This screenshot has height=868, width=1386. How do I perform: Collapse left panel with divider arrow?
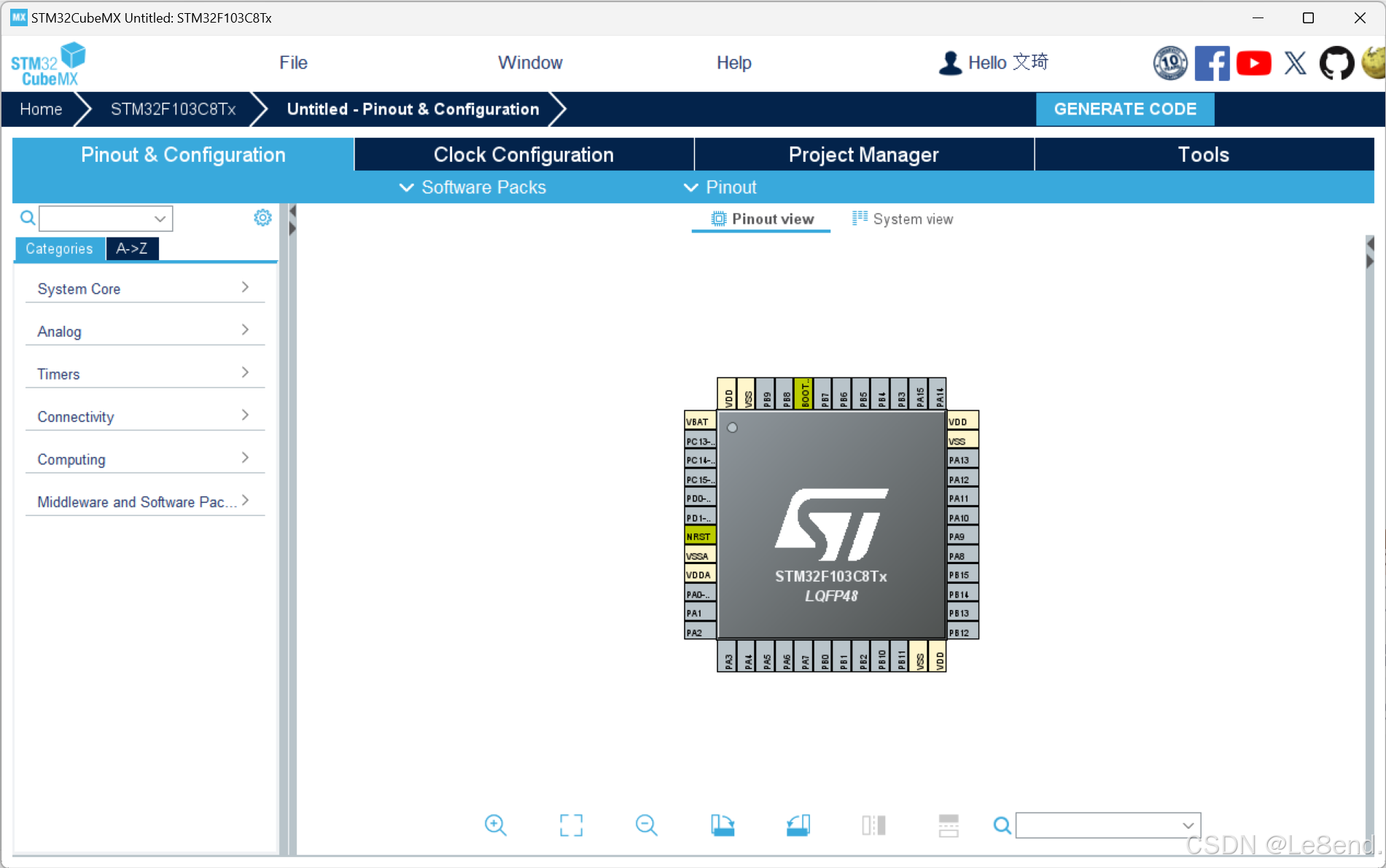292,212
